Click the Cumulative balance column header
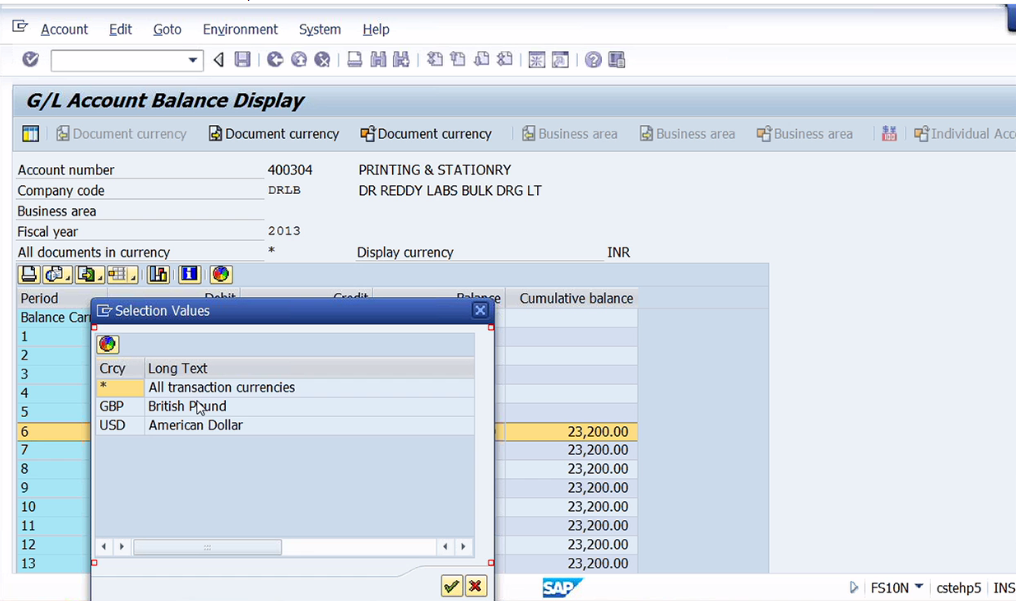The width and height of the screenshot is (1016, 601). [x=572, y=298]
